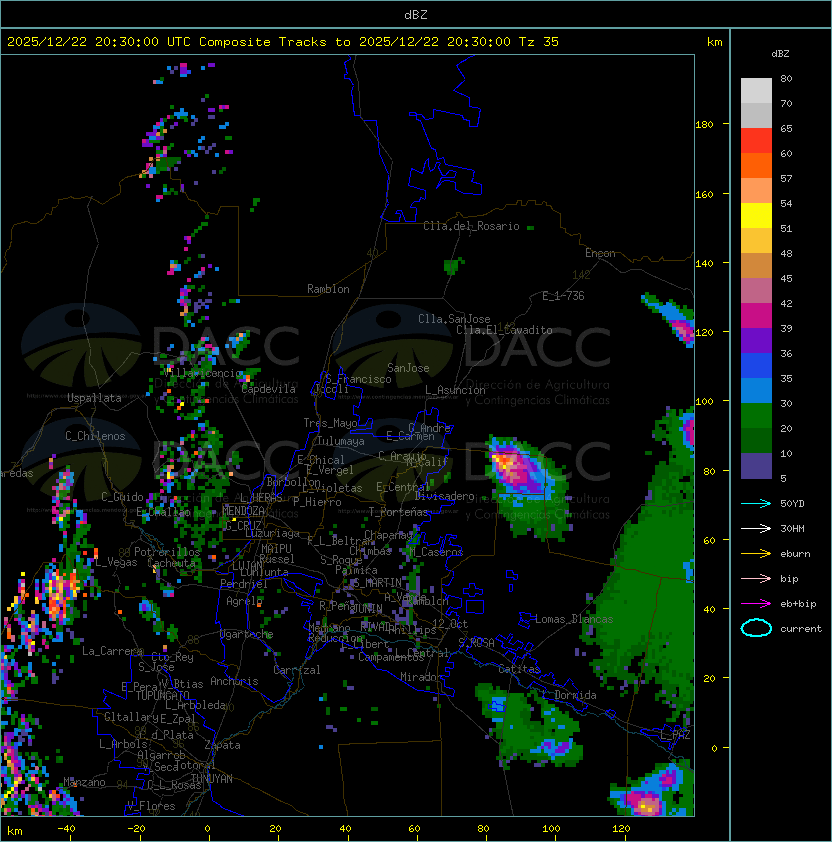
Task: Click the cyan 50YD track arrow in legend
Action: 756,504
